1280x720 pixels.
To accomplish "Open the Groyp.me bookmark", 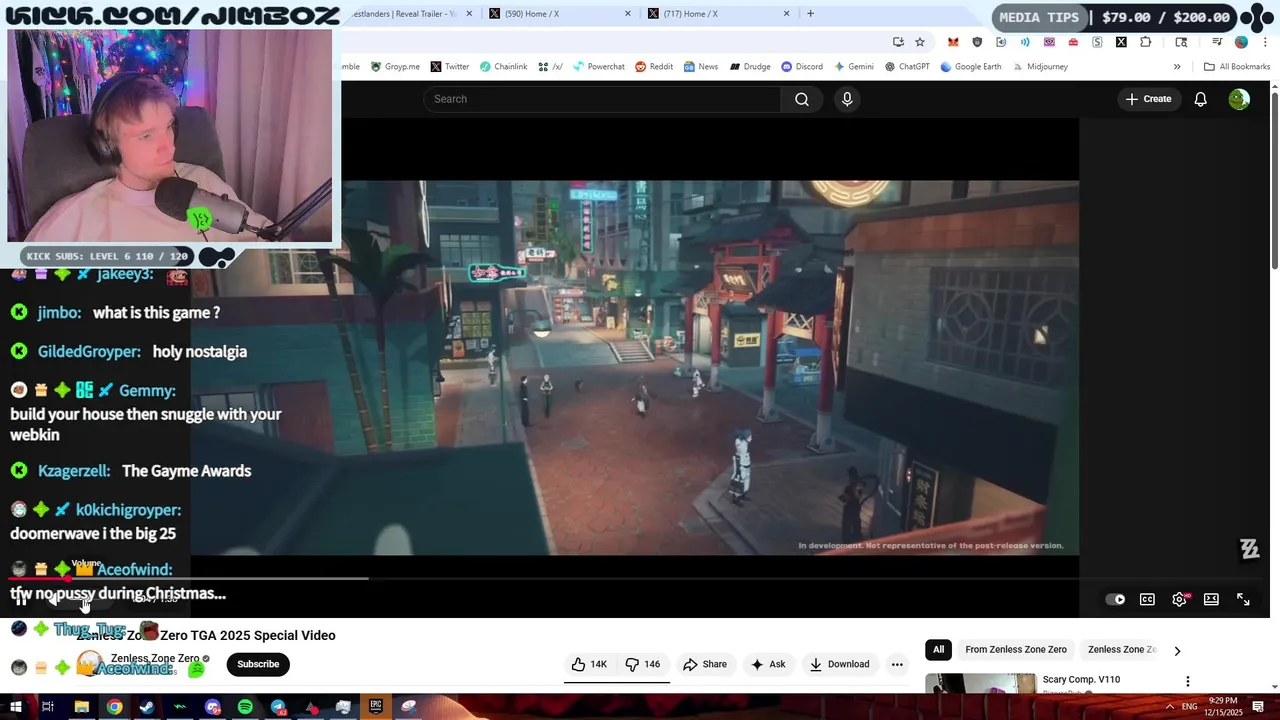I will coord(395,67).
